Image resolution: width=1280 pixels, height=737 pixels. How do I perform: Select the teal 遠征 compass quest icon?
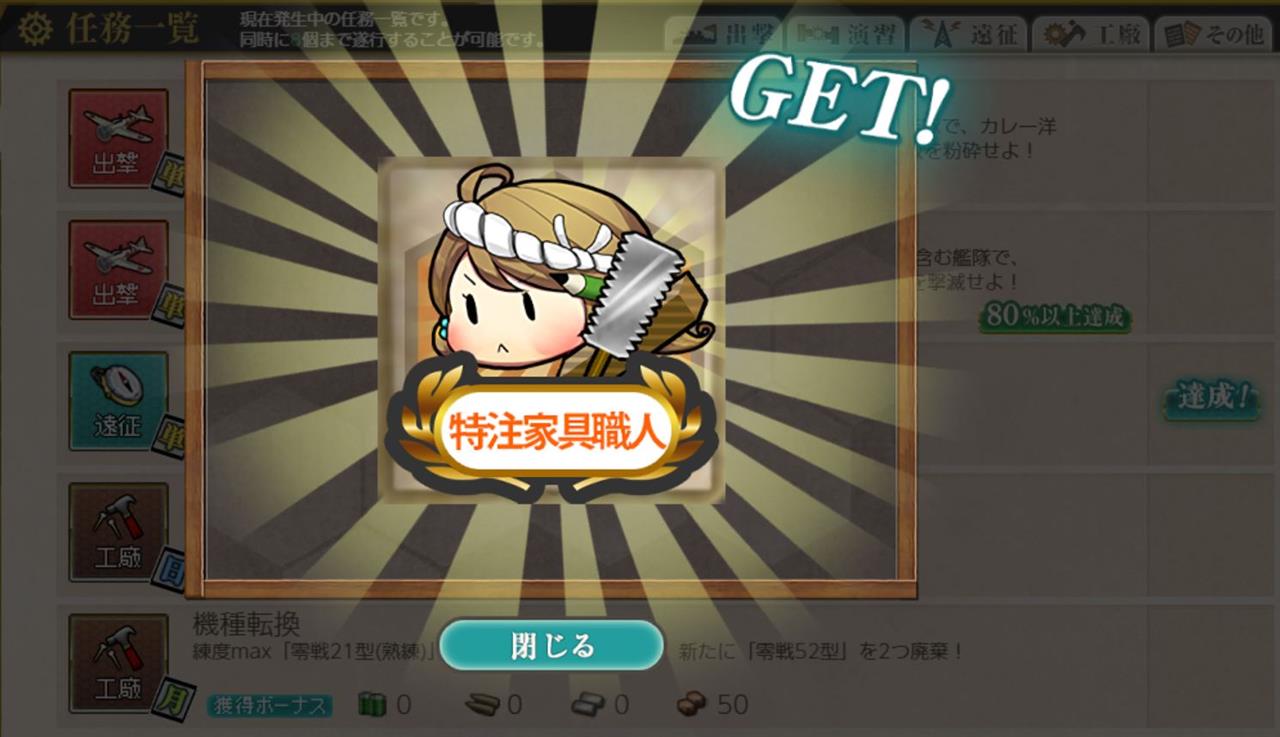pos(118,401)
